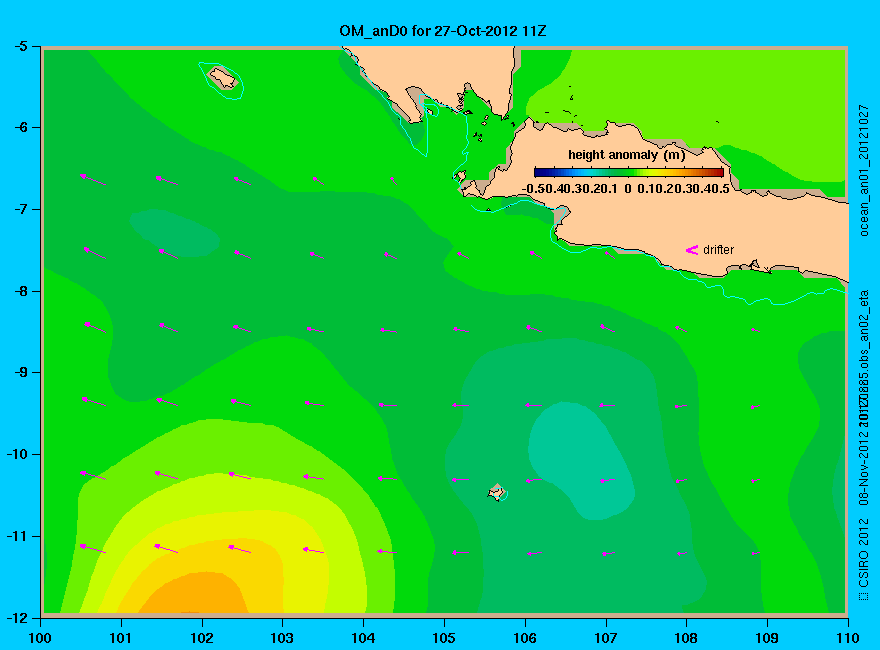Click the x-axis label 102
This screenshot has height=650, width=880.
(x=201, y=638)
